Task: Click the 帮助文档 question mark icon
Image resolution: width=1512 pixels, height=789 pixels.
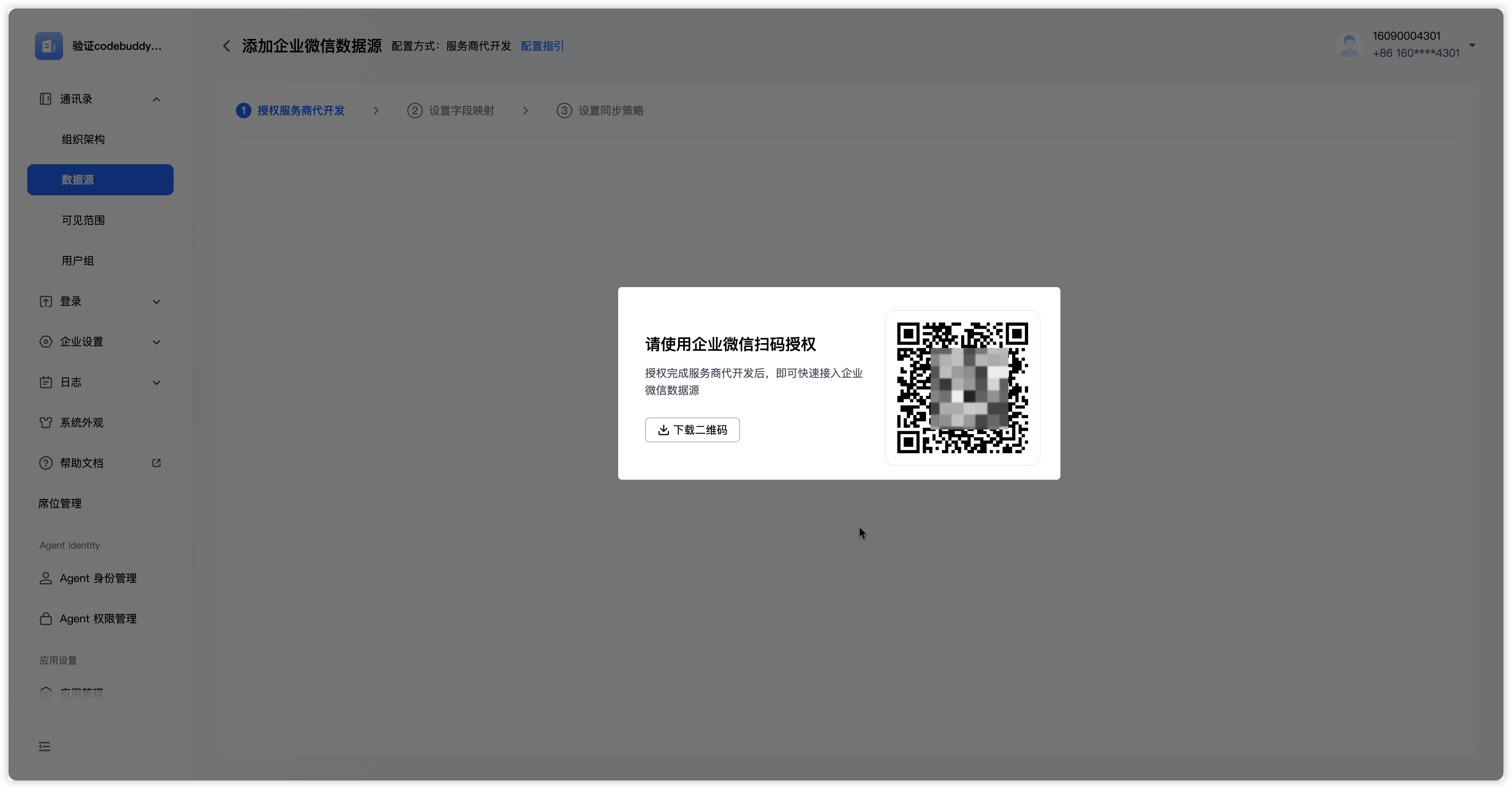Action: (45, 463)
